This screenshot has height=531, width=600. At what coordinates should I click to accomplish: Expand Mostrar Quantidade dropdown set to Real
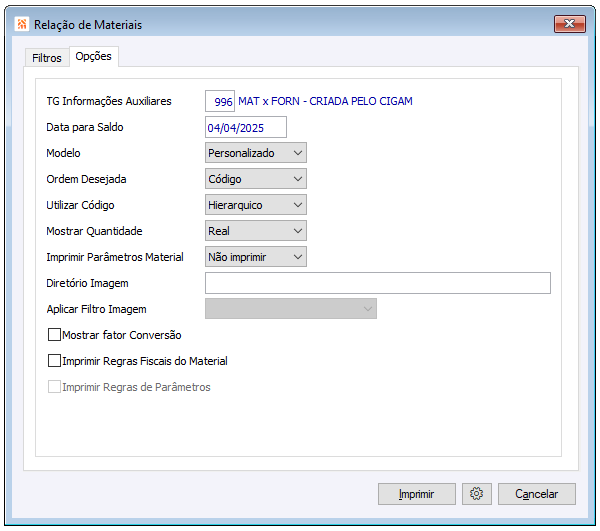tap(256, 231)
